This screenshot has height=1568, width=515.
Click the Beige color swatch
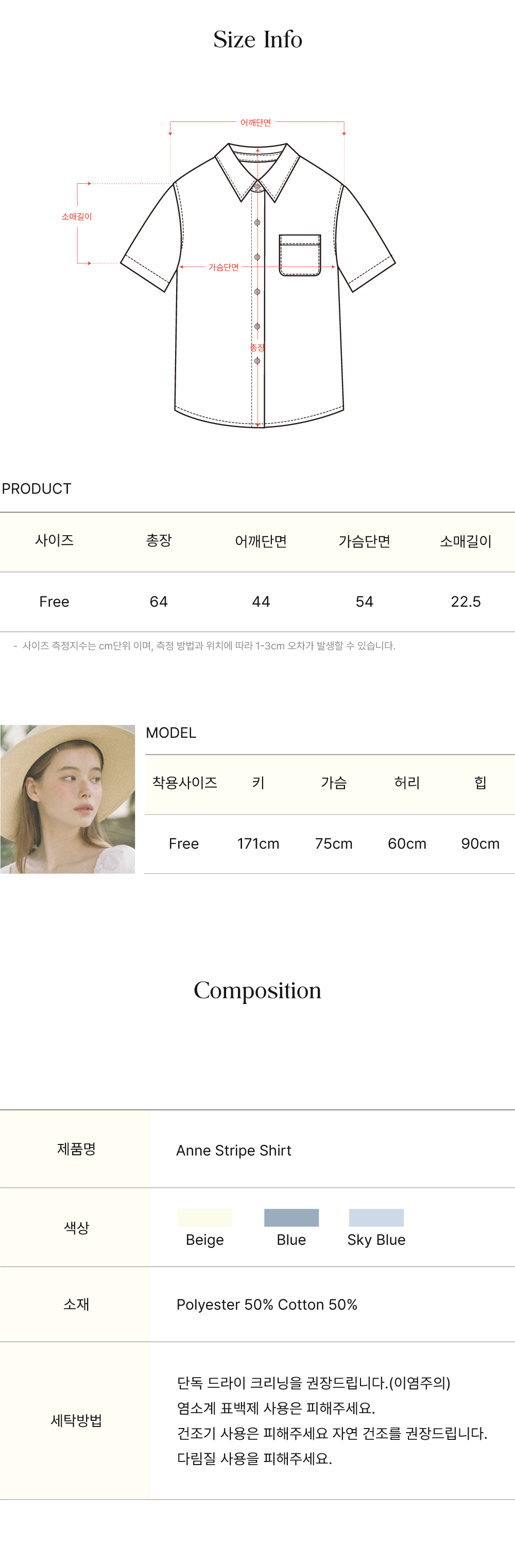coord(205,1218)
